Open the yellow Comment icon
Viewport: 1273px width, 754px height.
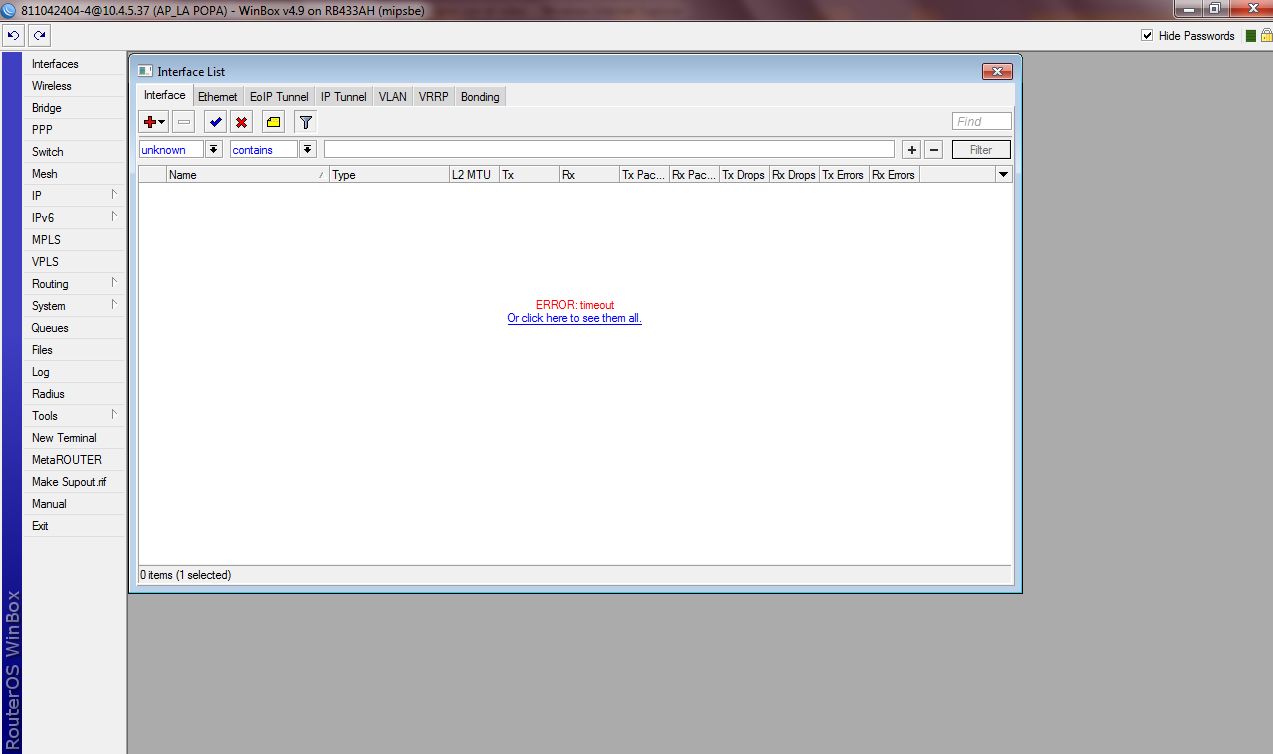273,121
